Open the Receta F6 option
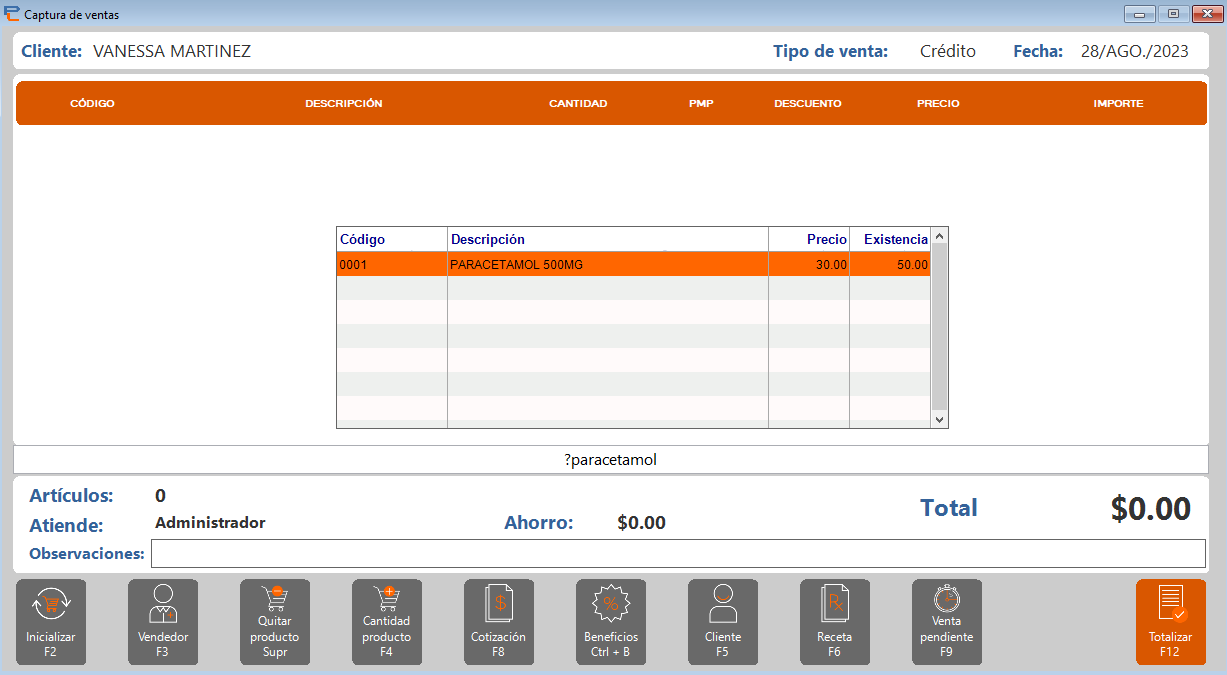1227x675 pixels. pos(835,622)
